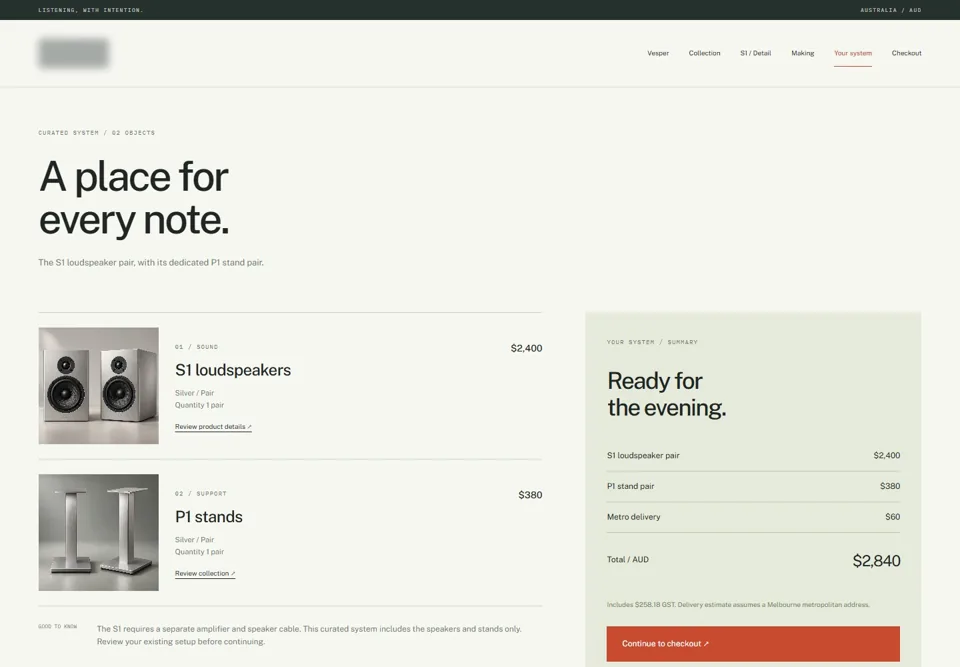The height and width of the screenshot is (667, 960).
Task: Click the 'Ready for the evening.' heading
Action: pyautogui.click(x=667, y=394)
